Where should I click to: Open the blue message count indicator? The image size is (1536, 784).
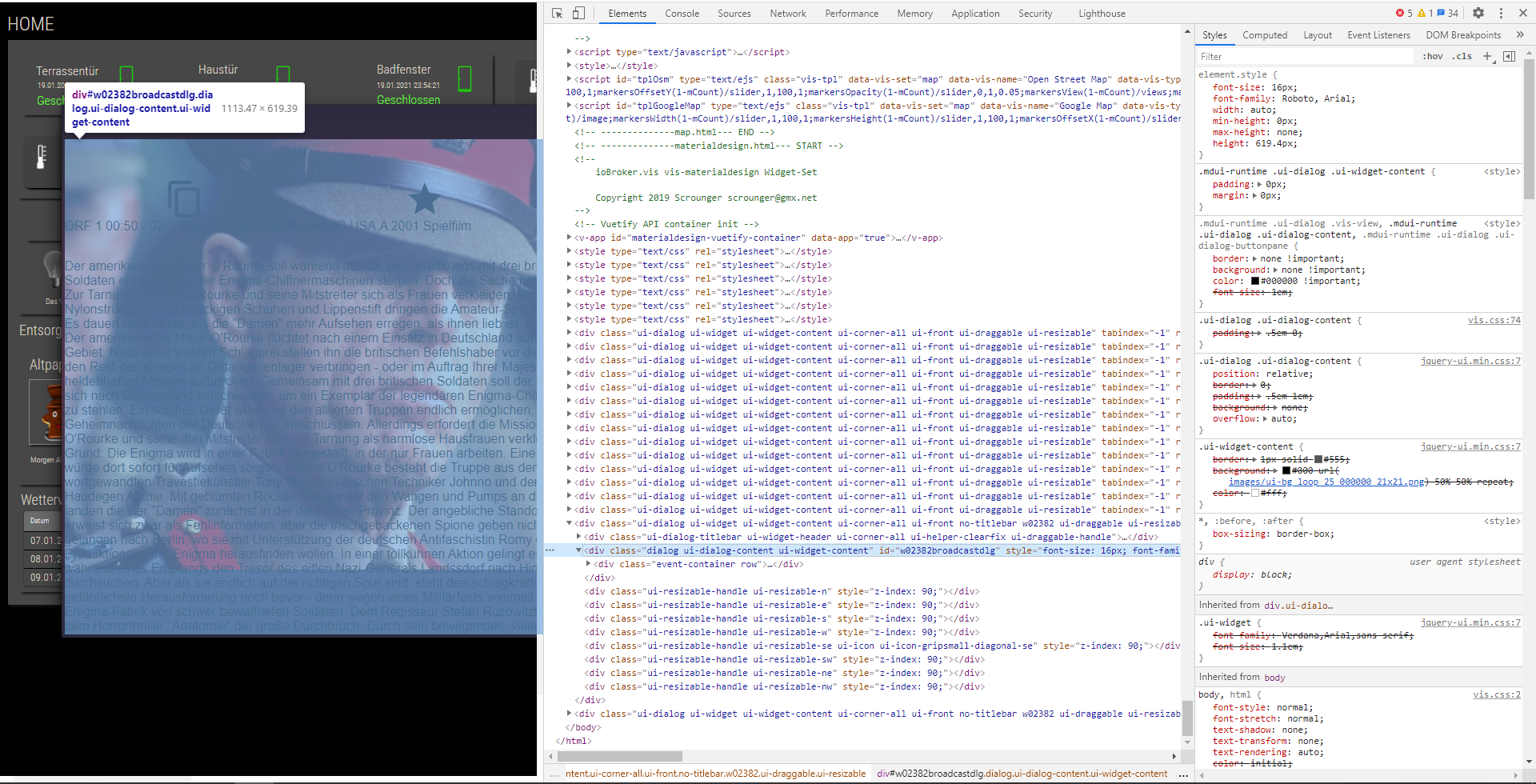[x=1448, y=13]
